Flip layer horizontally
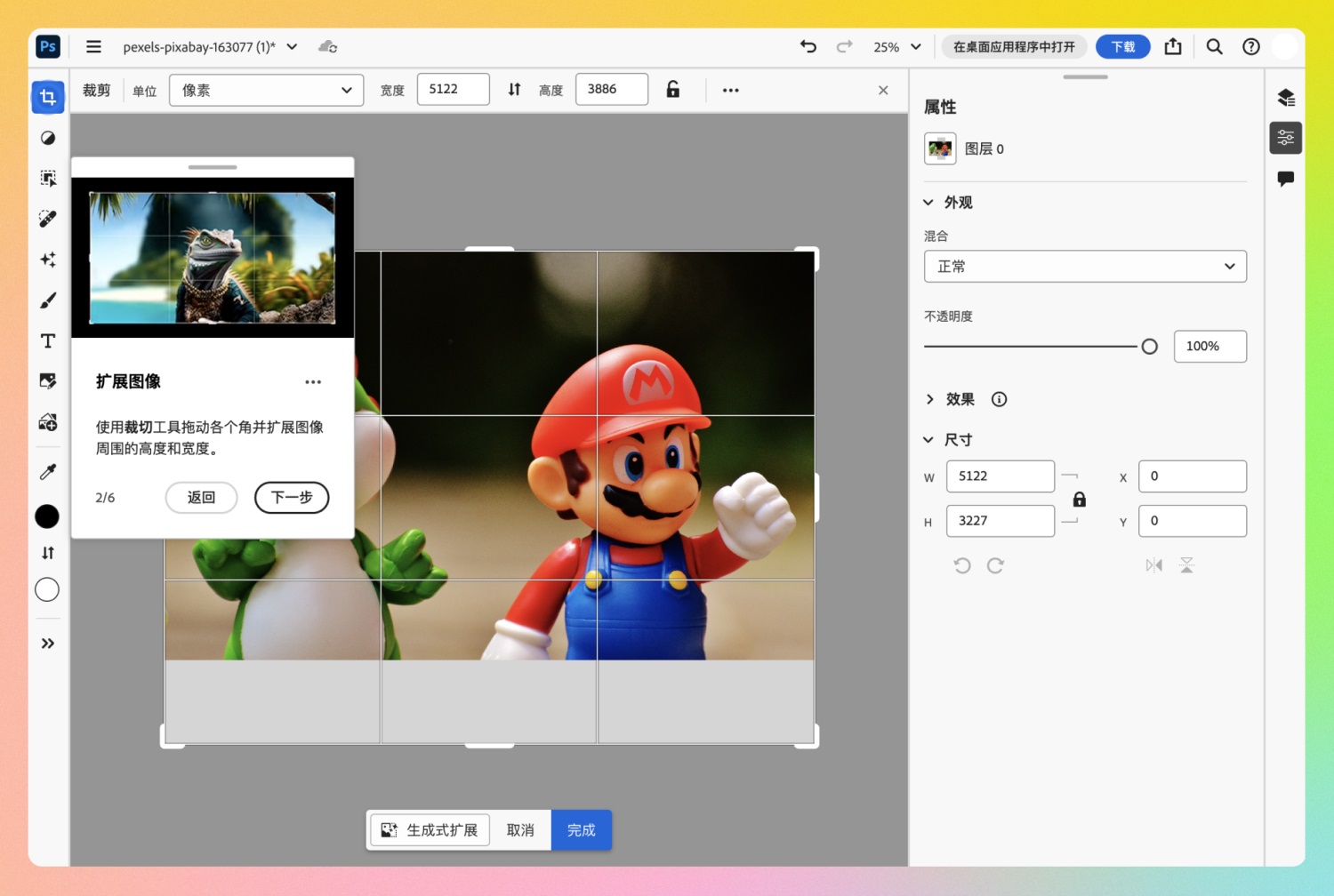This screenshot has height=896, width=1334. (1154, 565)
